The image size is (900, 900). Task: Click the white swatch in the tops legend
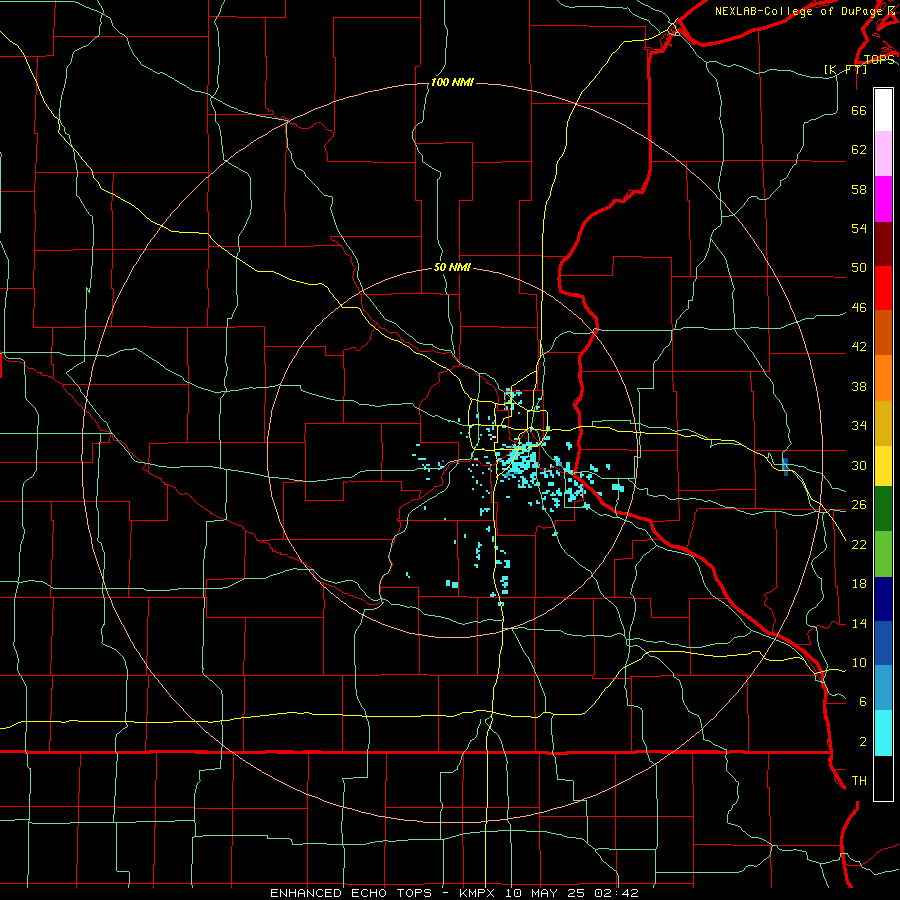[883, 110]
